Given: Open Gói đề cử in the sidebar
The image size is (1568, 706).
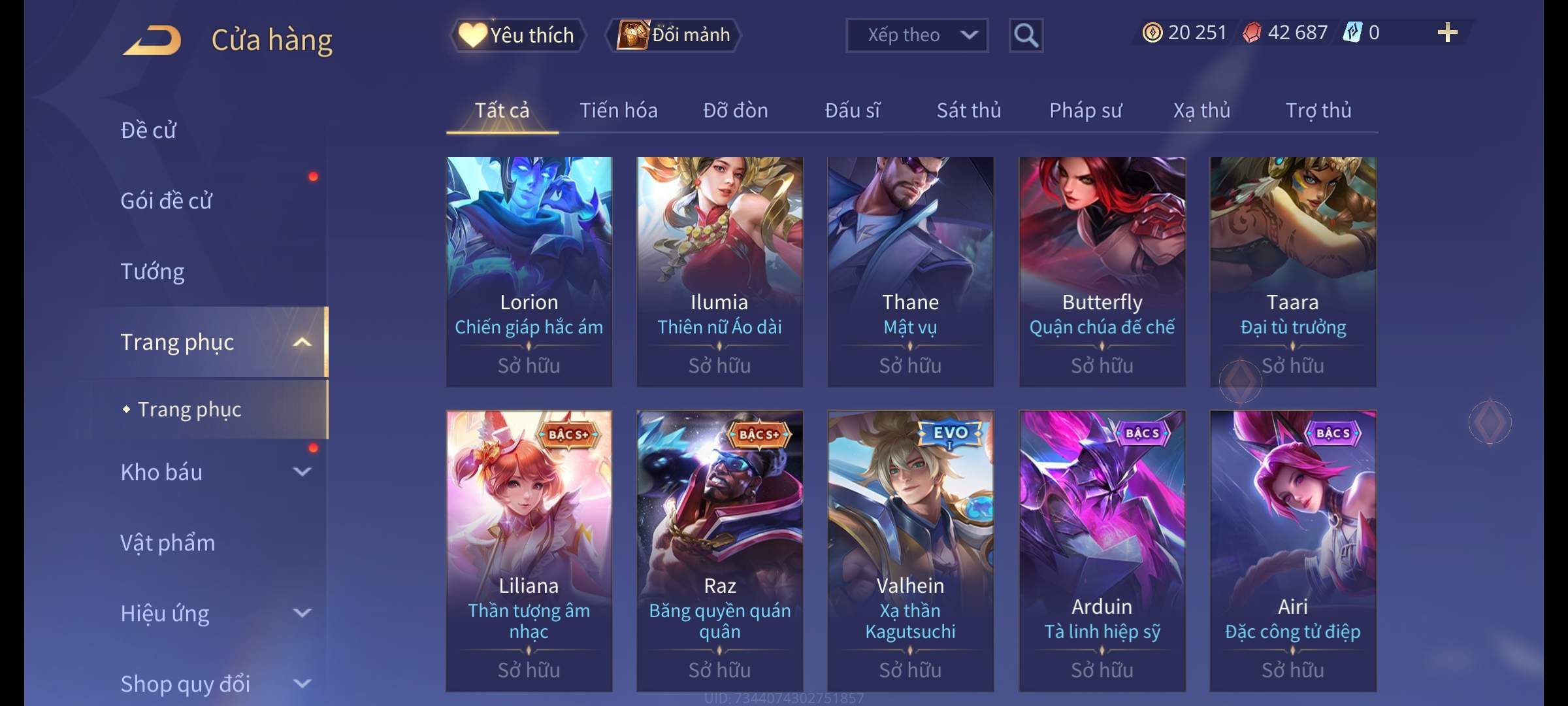Looking at the screenshot, I should (x=166, y=201).
